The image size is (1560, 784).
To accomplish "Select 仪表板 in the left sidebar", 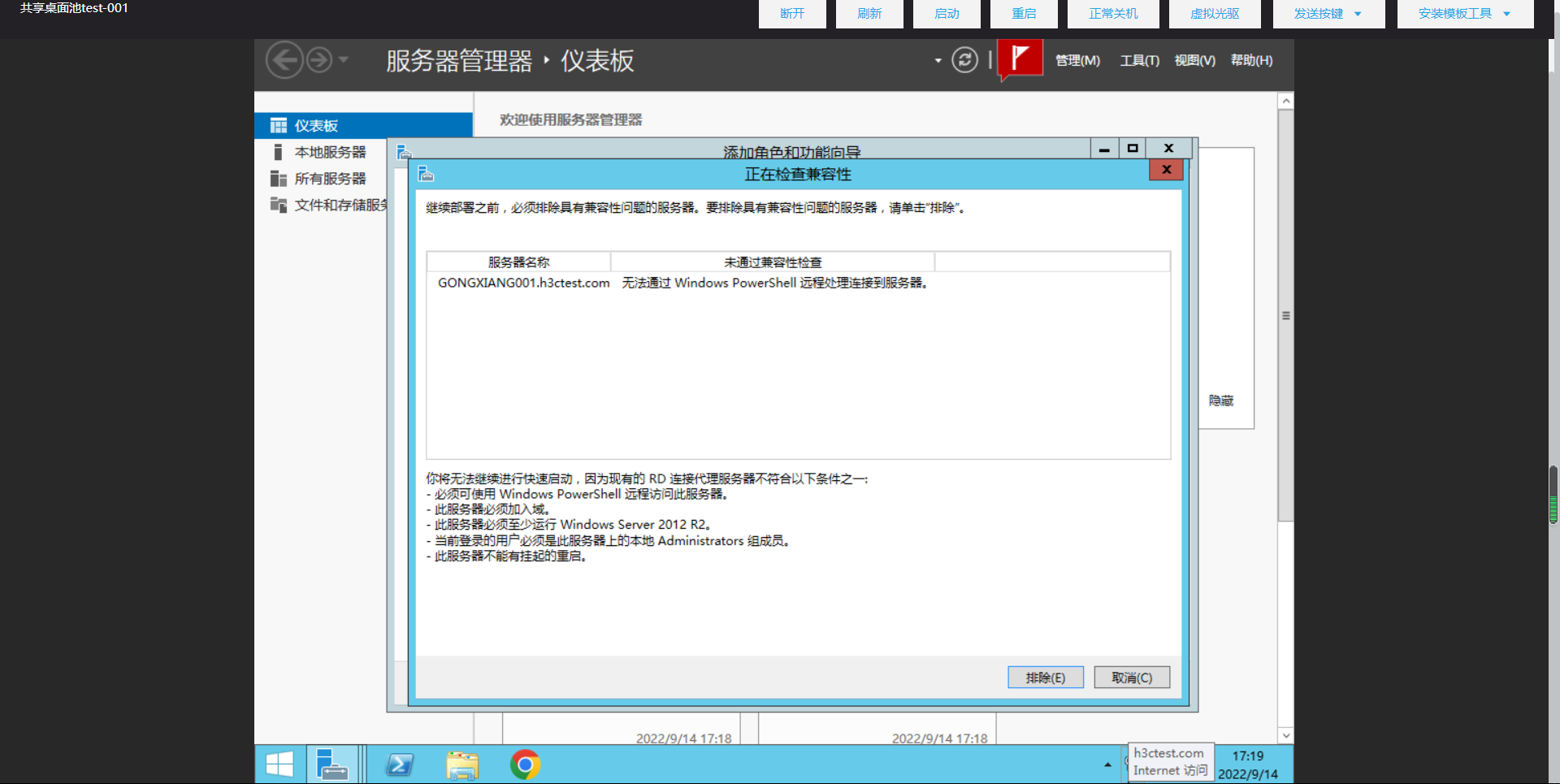I will click(x=363, y=125).
